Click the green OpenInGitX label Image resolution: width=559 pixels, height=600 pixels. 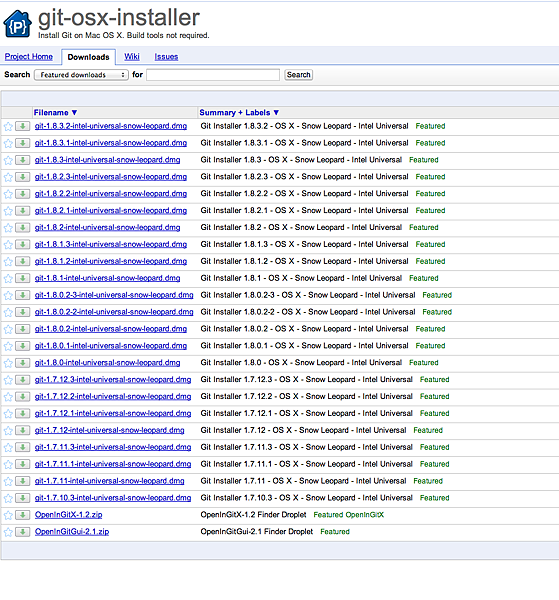[365, 515]
